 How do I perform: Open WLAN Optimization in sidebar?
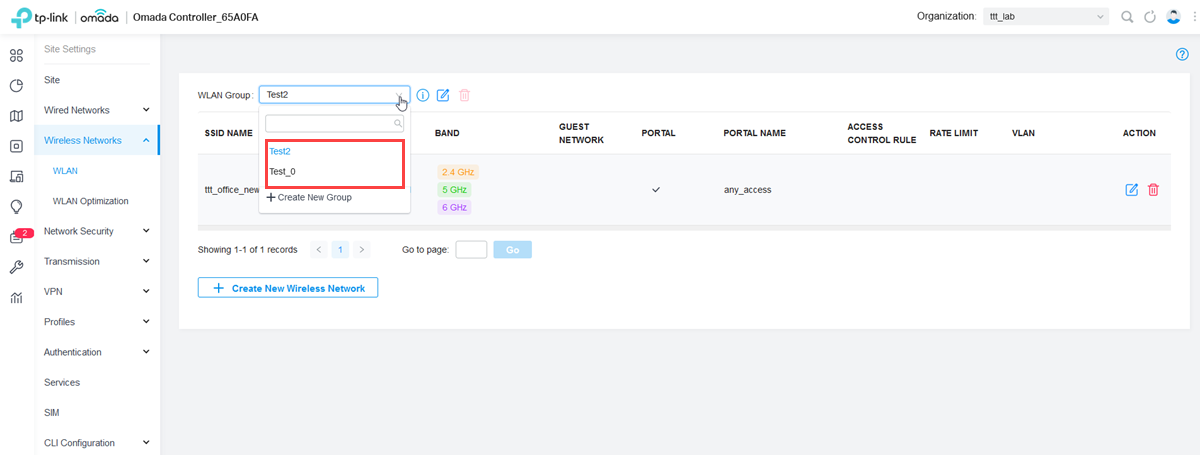[x=90, y=201]
